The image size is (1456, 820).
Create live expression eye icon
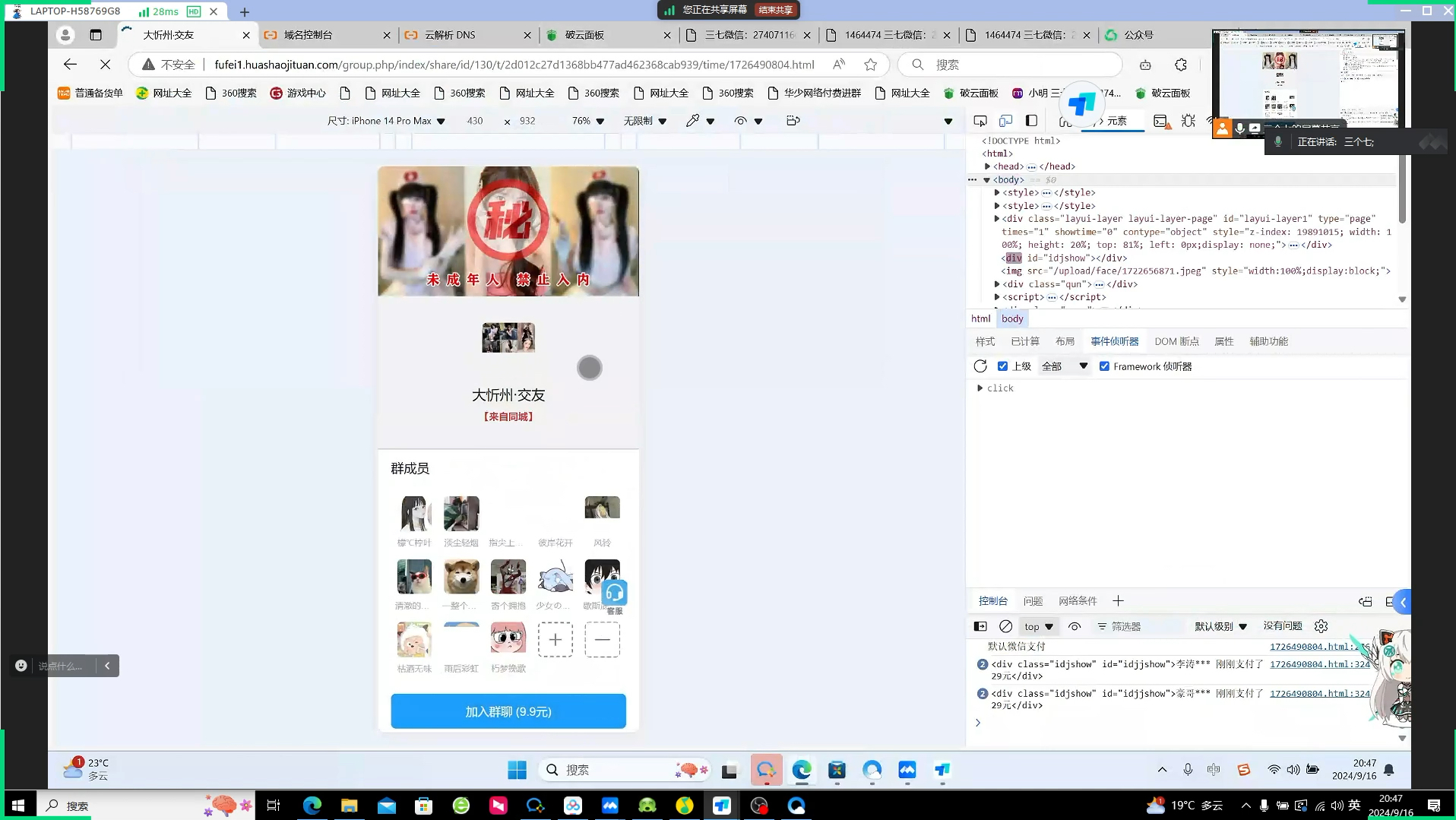[1075, 626]
